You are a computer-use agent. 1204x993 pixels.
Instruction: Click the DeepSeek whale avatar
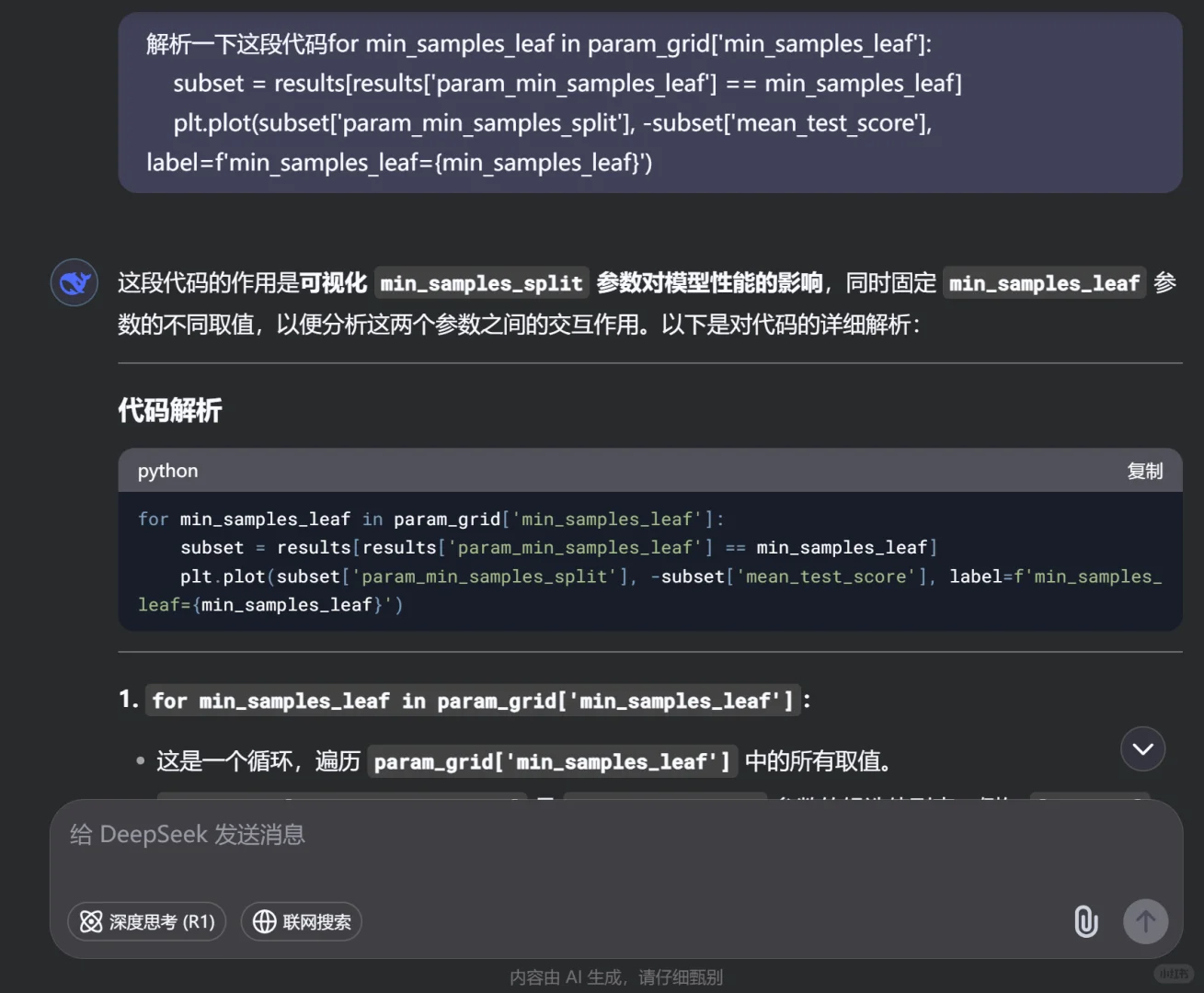coord(74,282)
